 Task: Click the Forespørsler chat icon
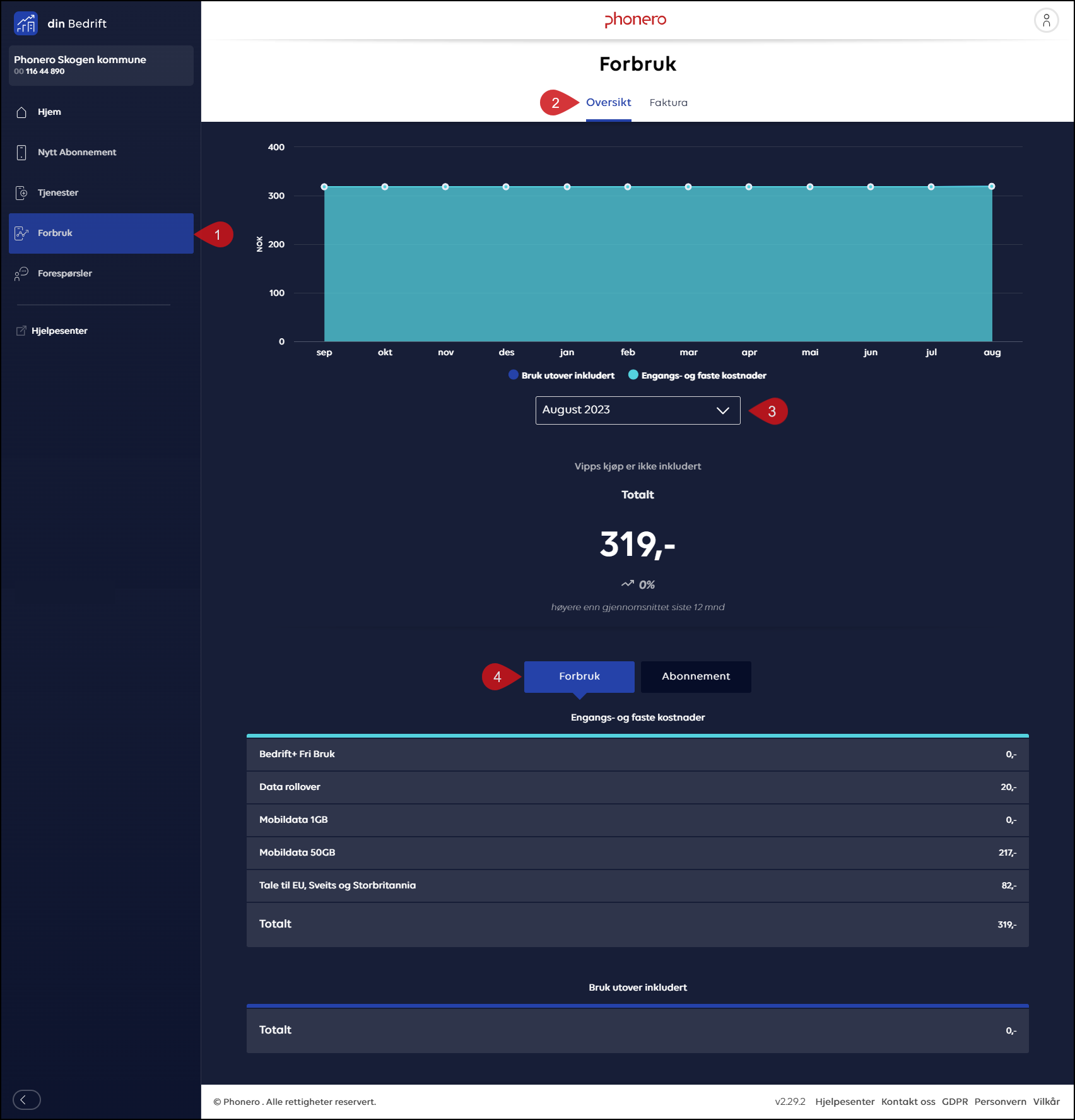coord(21,274)
